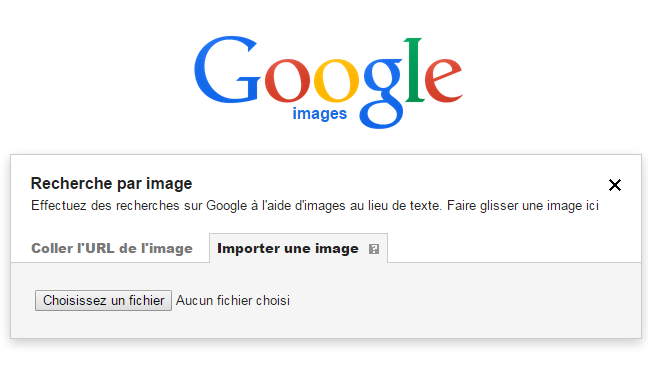Click Faire glisser une image ici text
This screenshot has height=370, width=648.
(x=523, y=205)
